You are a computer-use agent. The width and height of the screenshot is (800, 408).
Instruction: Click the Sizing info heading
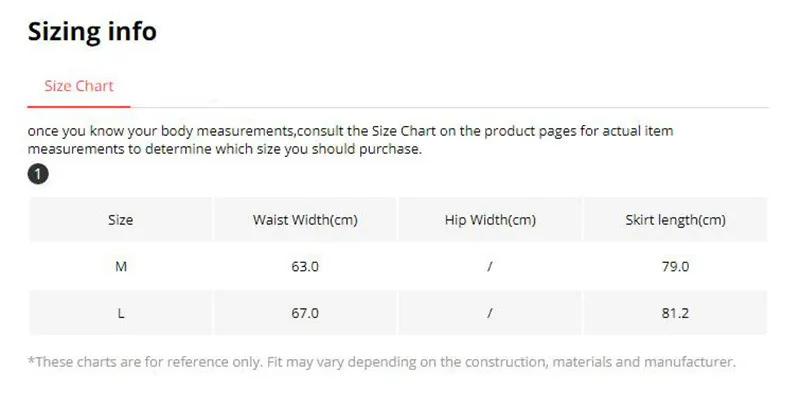[92, 32]
